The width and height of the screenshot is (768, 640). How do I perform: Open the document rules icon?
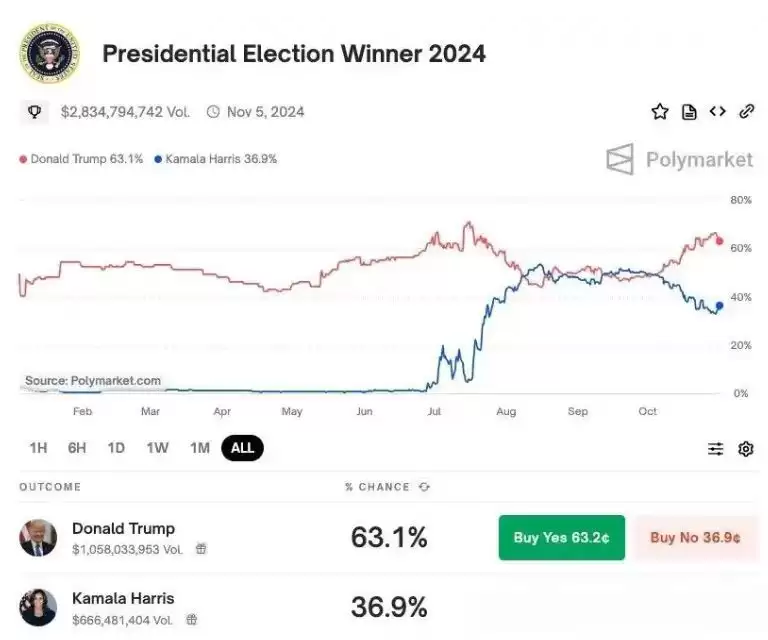tap(689, 112)
